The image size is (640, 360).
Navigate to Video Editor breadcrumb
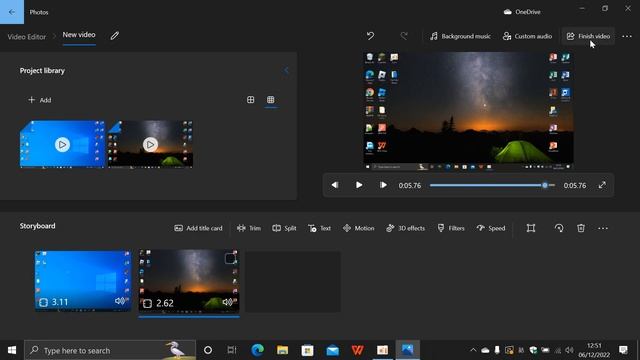click(27, 37)
